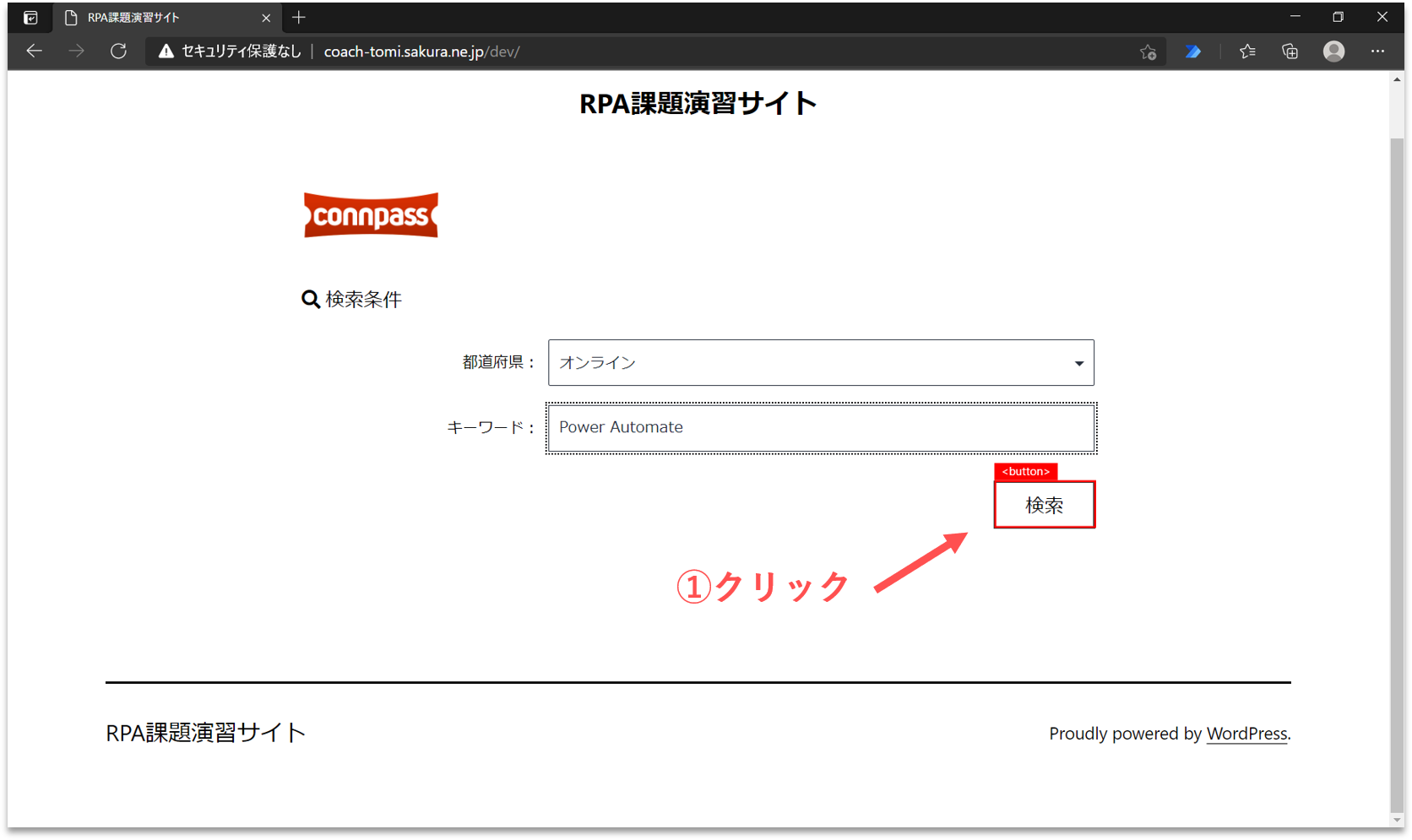
Task: Click the キーワード text field
Action: (820, 428)
